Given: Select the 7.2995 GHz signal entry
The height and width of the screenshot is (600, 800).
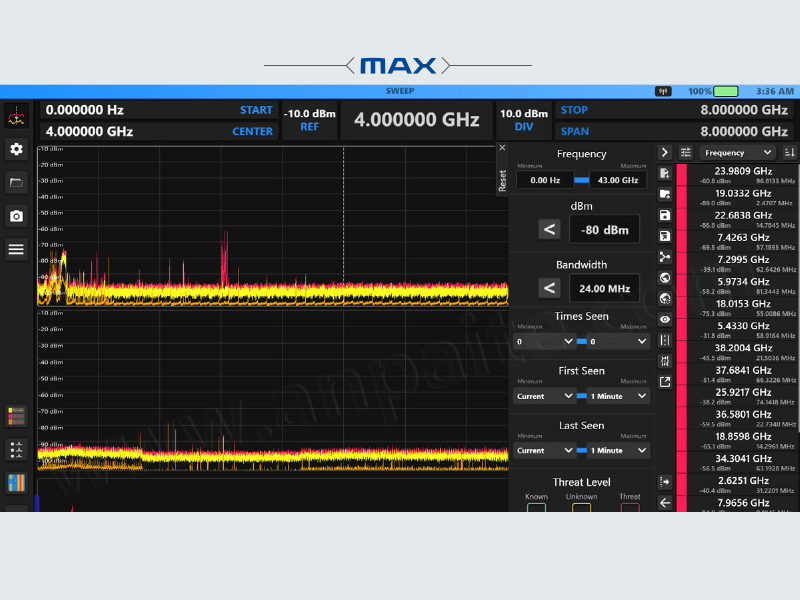Looking at the screenshot, I should 743,264.
